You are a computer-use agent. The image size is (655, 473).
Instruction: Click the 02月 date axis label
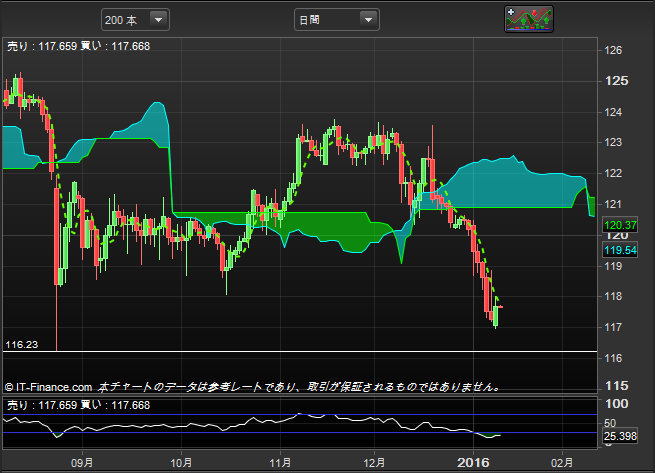(562, 463)
